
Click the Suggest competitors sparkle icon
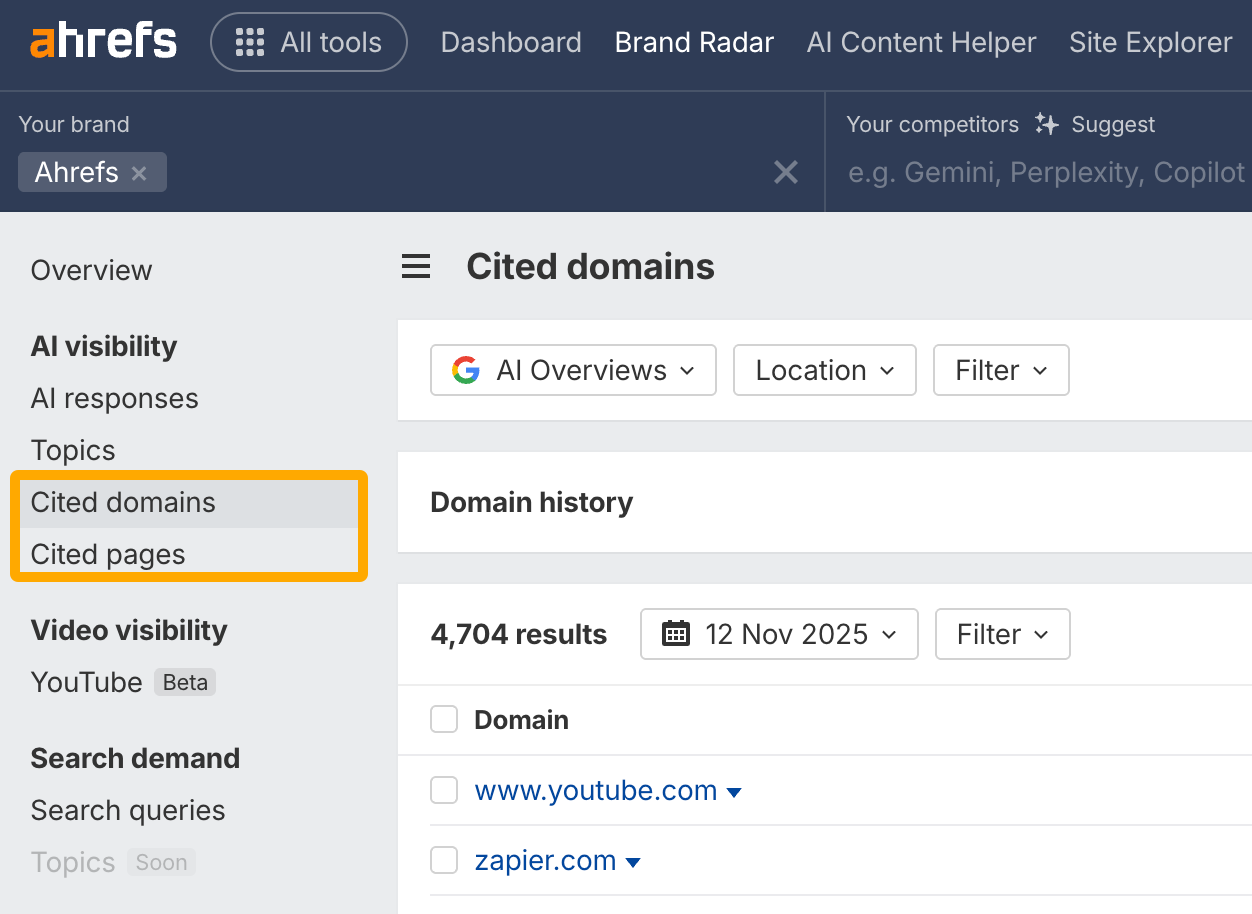point(1046,124)
